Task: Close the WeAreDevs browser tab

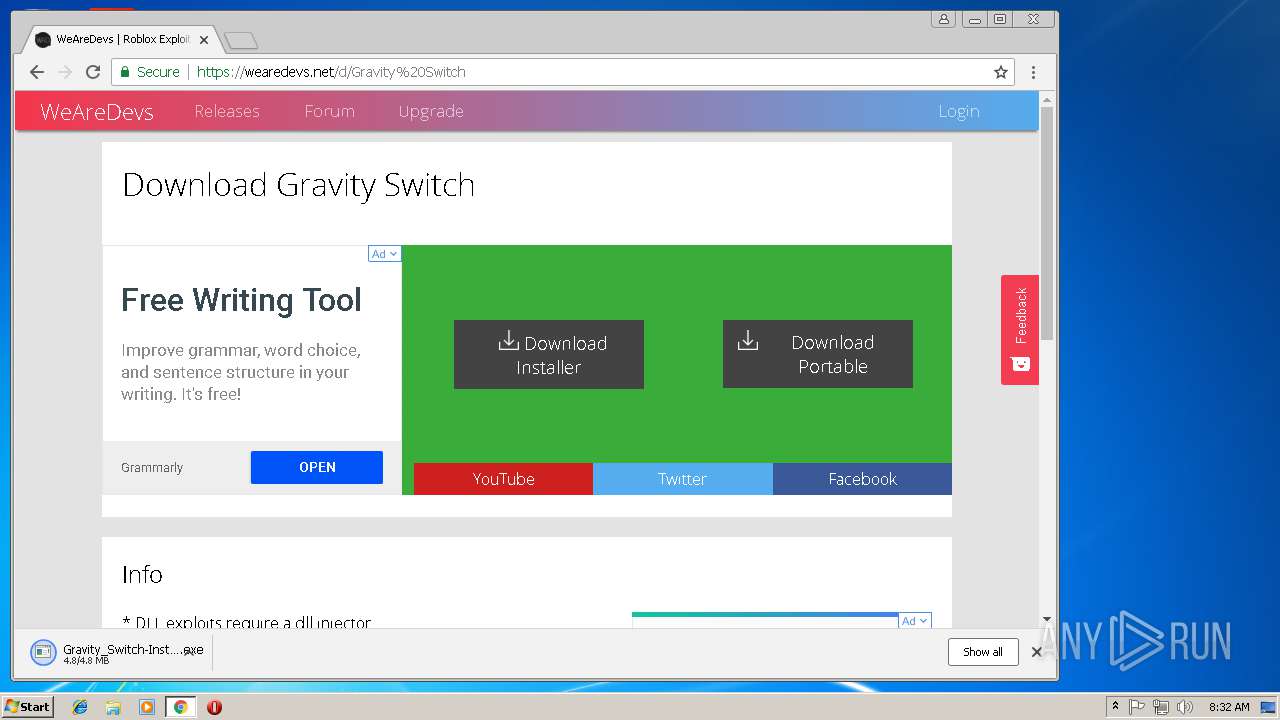Action: [204, 40]
